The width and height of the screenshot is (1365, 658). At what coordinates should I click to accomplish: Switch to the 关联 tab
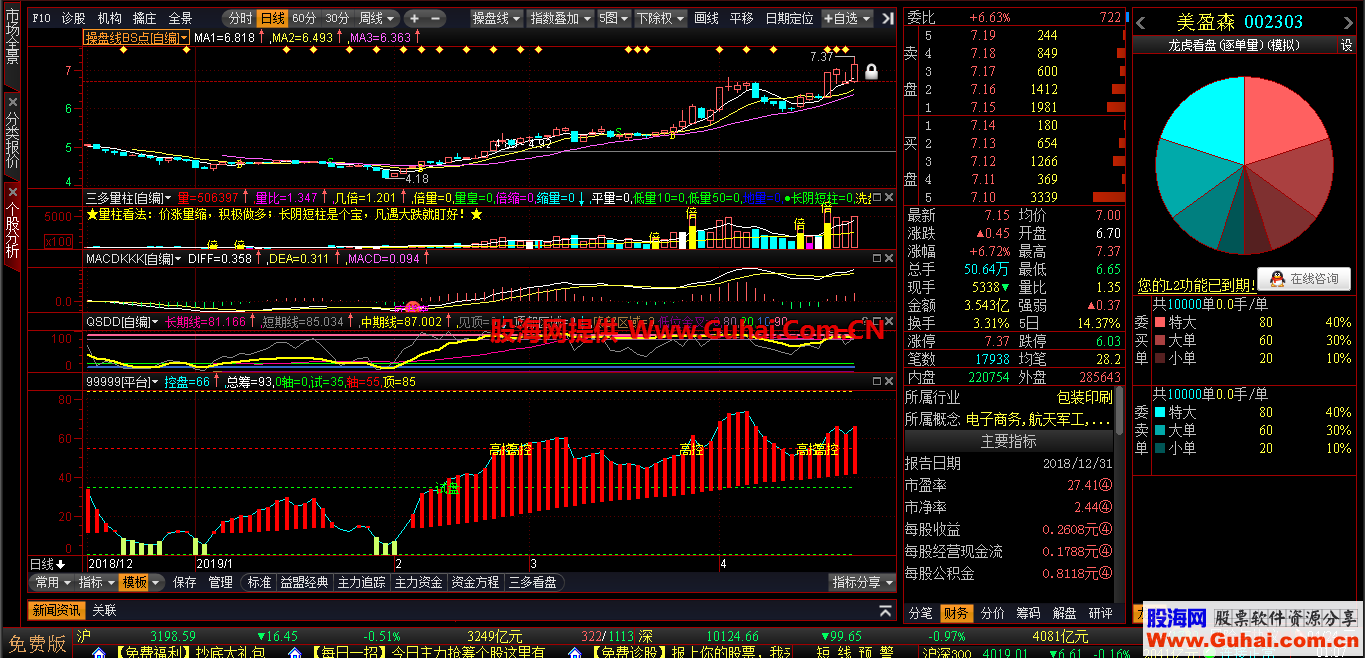pos(104,610)
